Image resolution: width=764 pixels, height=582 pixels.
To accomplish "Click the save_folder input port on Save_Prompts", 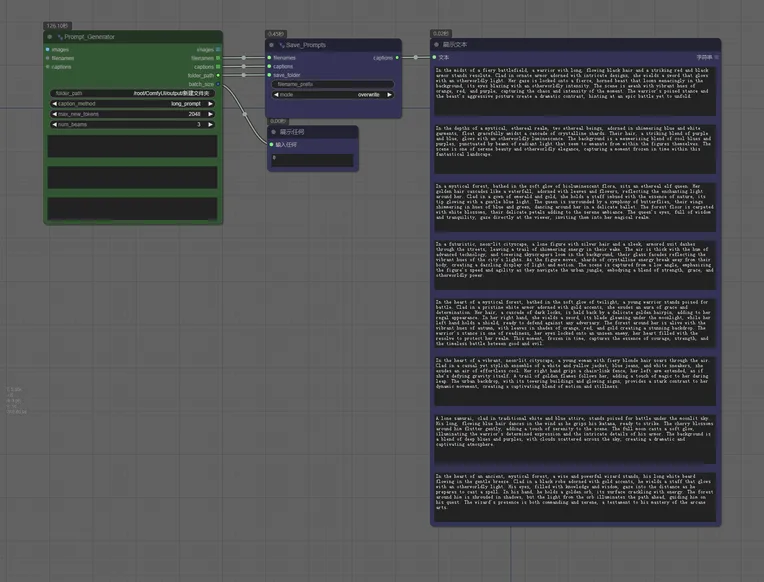I will pos(270,75).
